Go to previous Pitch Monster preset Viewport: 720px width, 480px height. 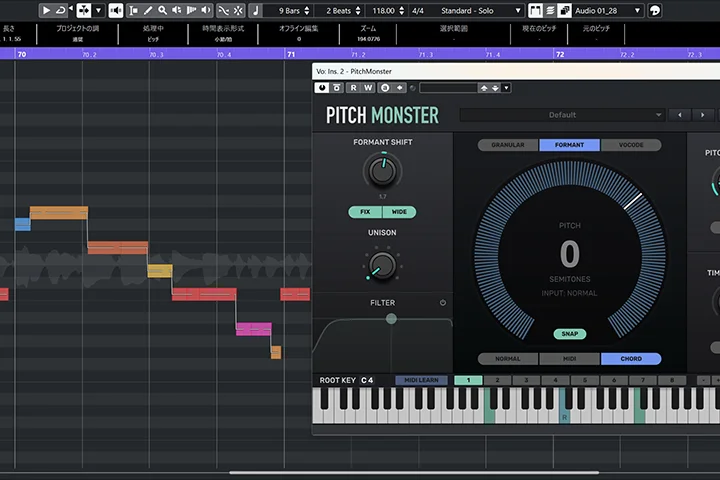click(x=680, y=115)
